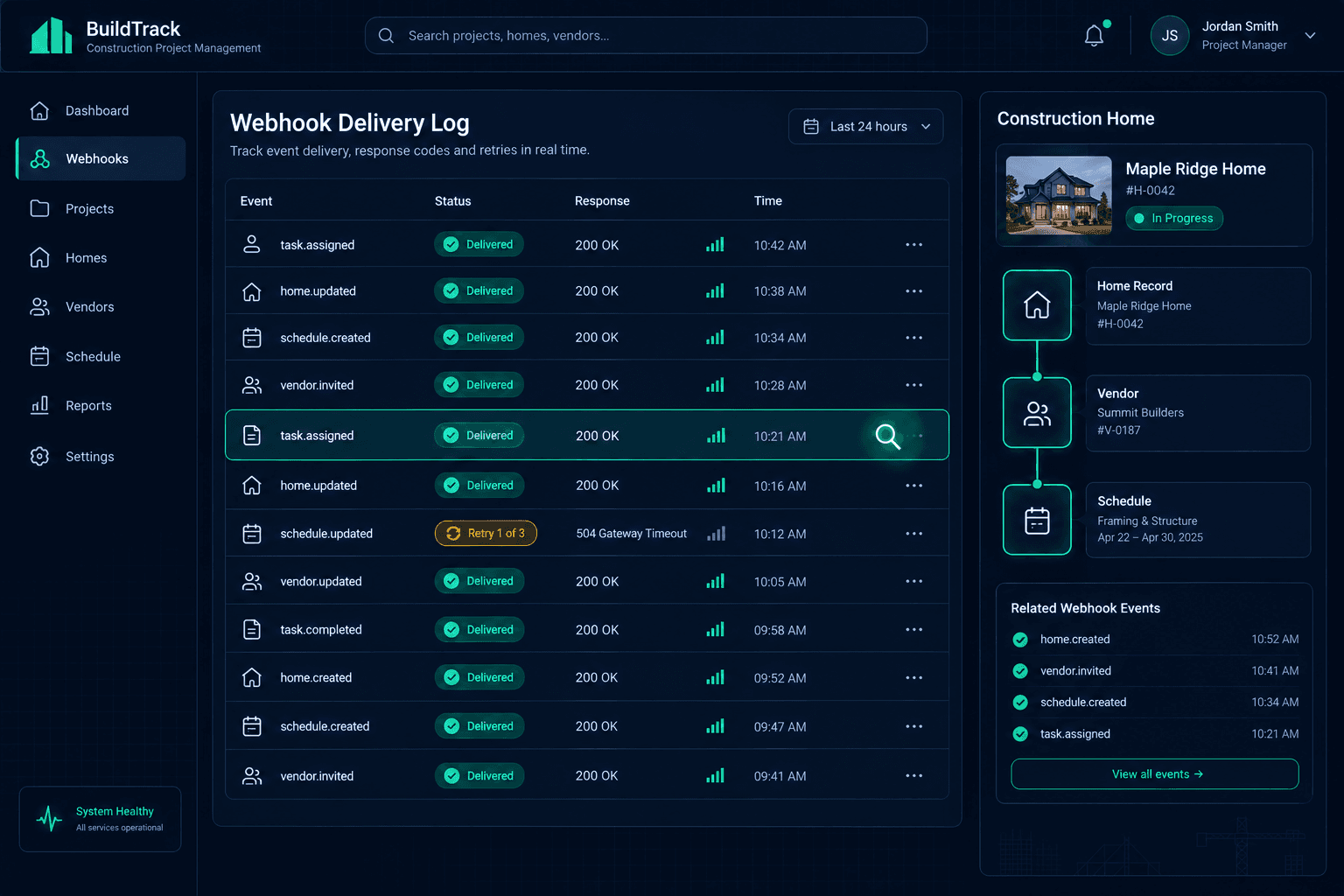
Task: Open the Vendor people icon tile
Action: [1037, 413]
